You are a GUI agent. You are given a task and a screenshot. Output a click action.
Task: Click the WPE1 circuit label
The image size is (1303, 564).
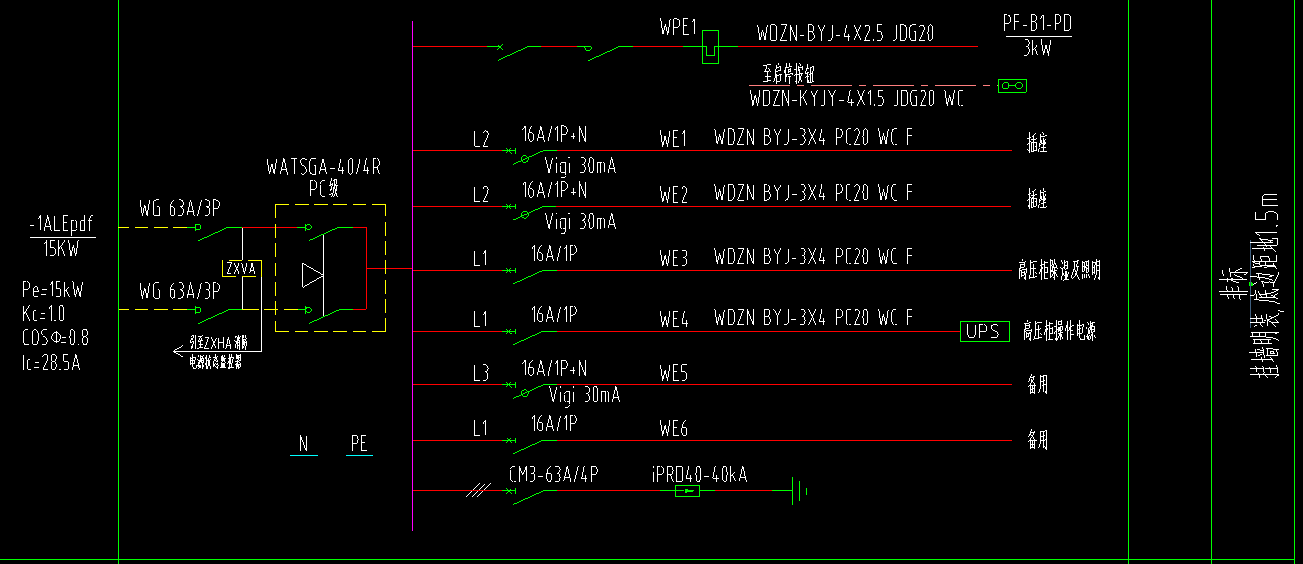point(677,27)
